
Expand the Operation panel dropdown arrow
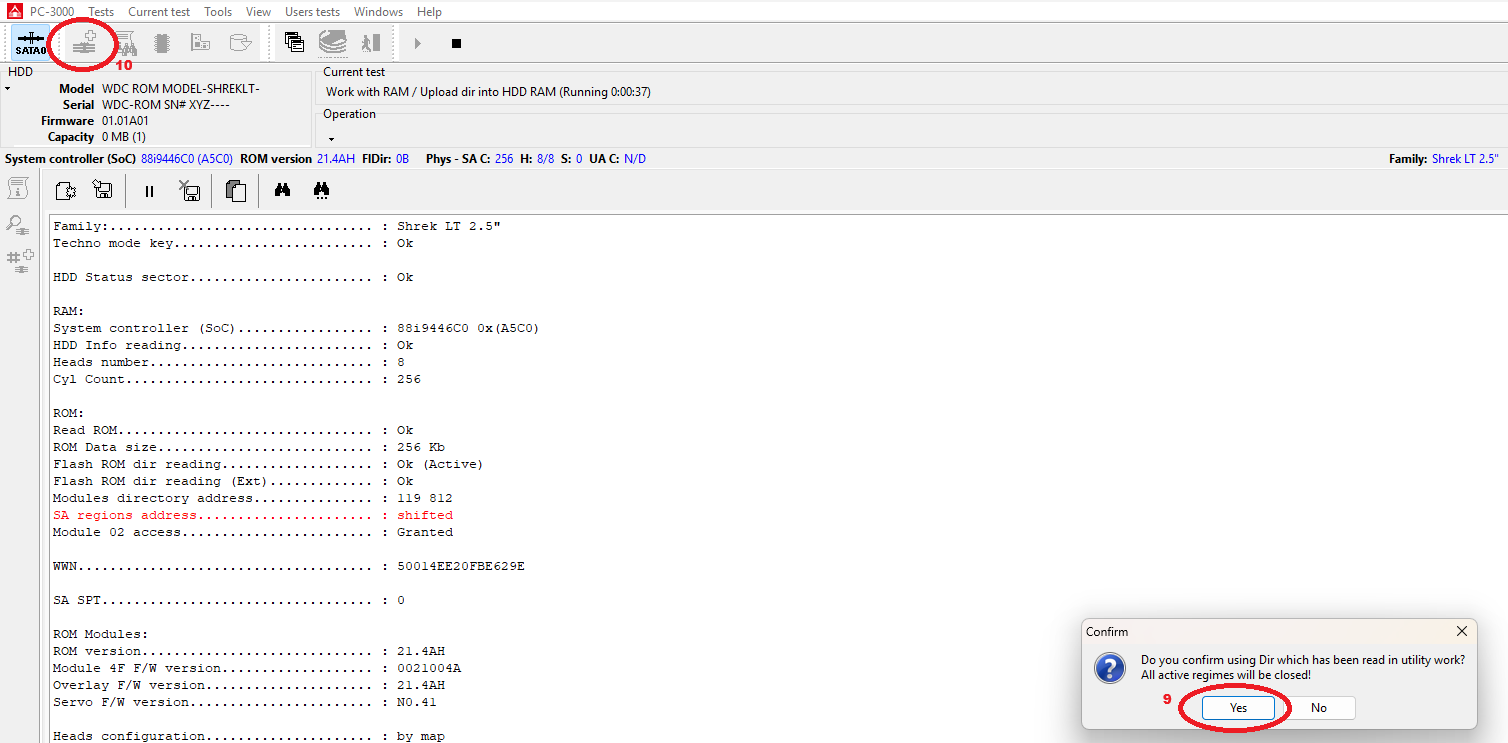point(331,139)
